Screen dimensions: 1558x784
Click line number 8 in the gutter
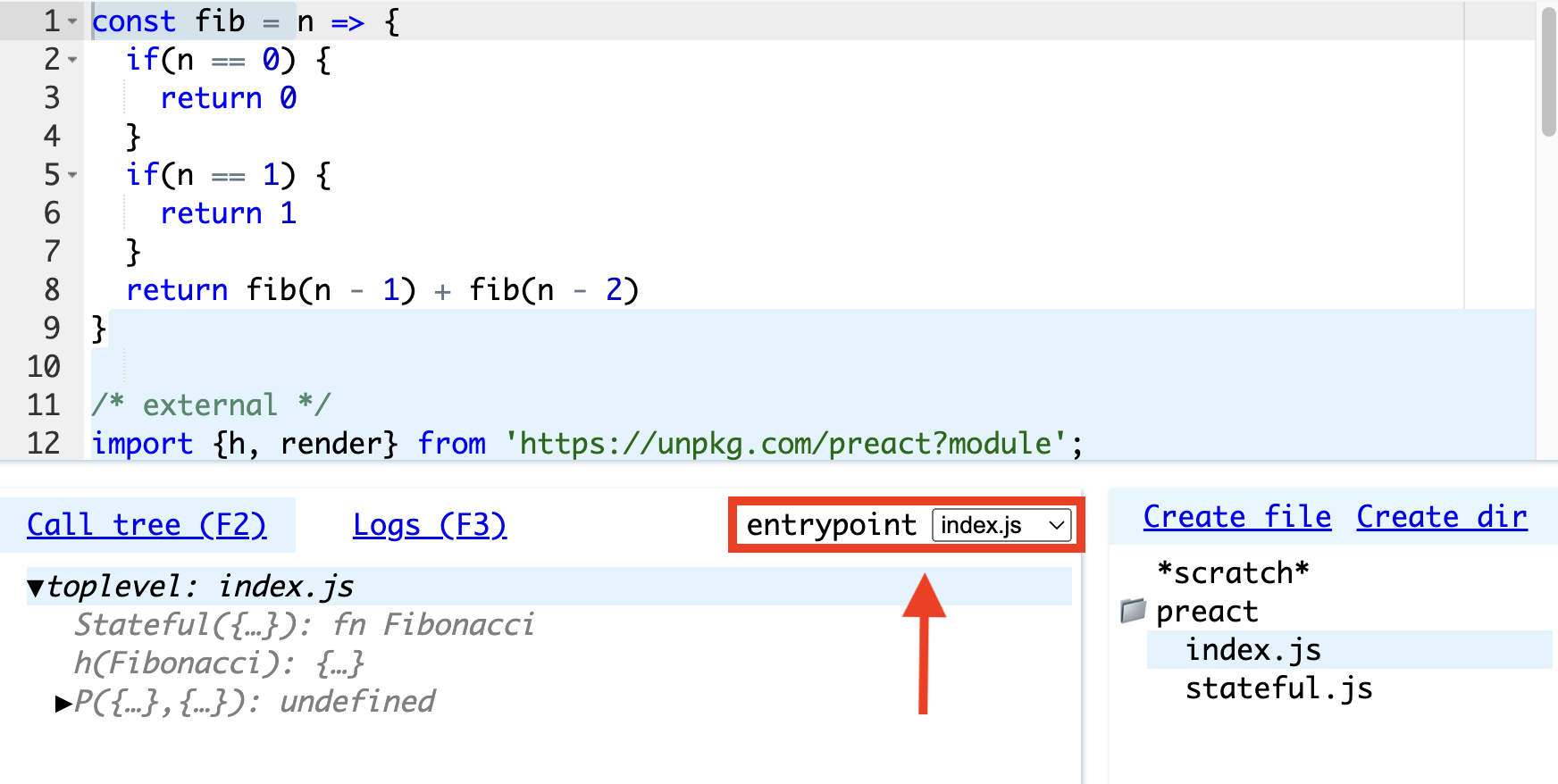(x=52, y=290)
